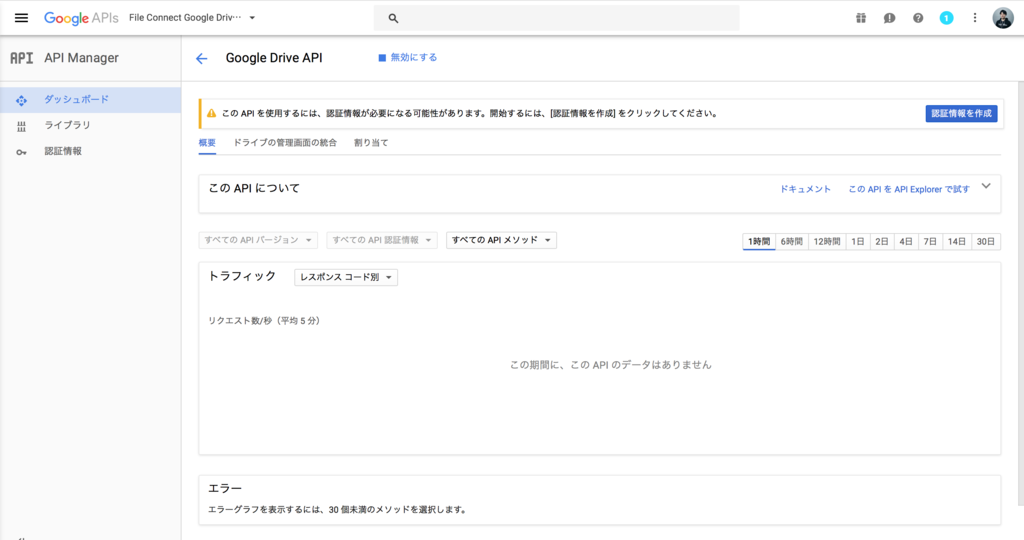Viewport: 1024px width, 540px height.
Task: Click the トラフィック heading
Action: pyautogui.click(x=242, y=277)
